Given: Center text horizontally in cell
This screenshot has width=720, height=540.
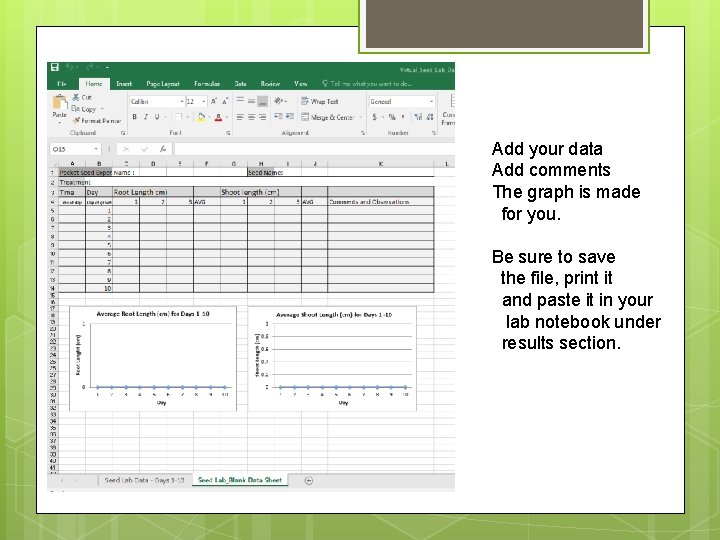Looking at the screenshot, I should 251,117.
